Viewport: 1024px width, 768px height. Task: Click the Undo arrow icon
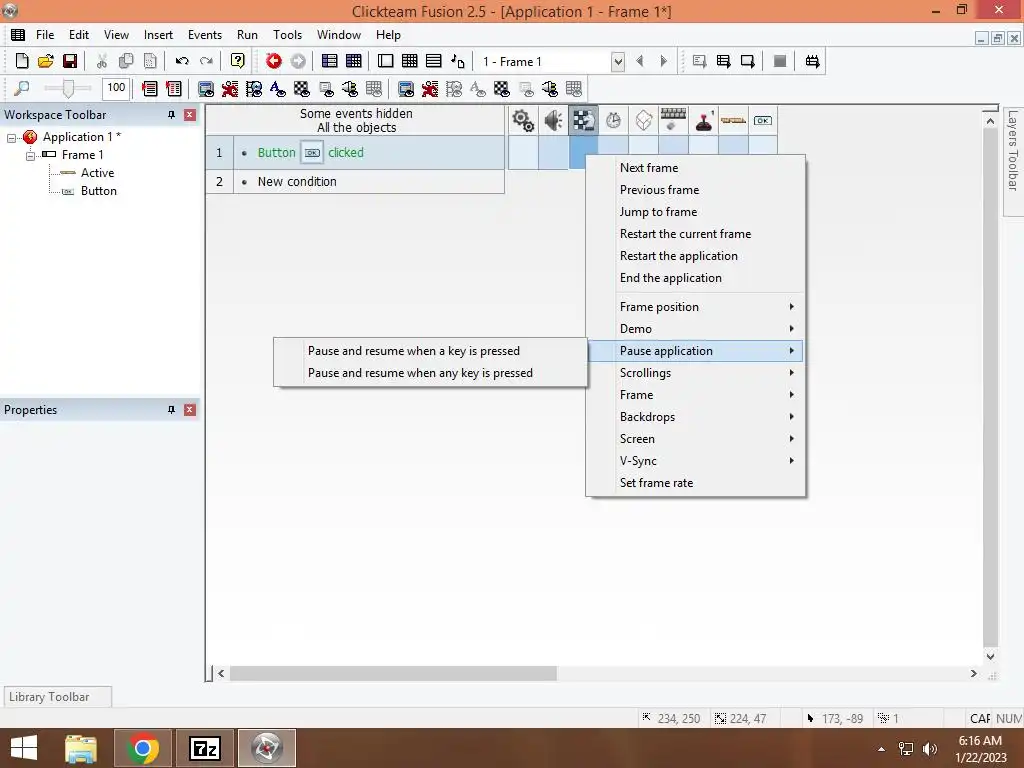pyautogui.click(x=182, y=61)
